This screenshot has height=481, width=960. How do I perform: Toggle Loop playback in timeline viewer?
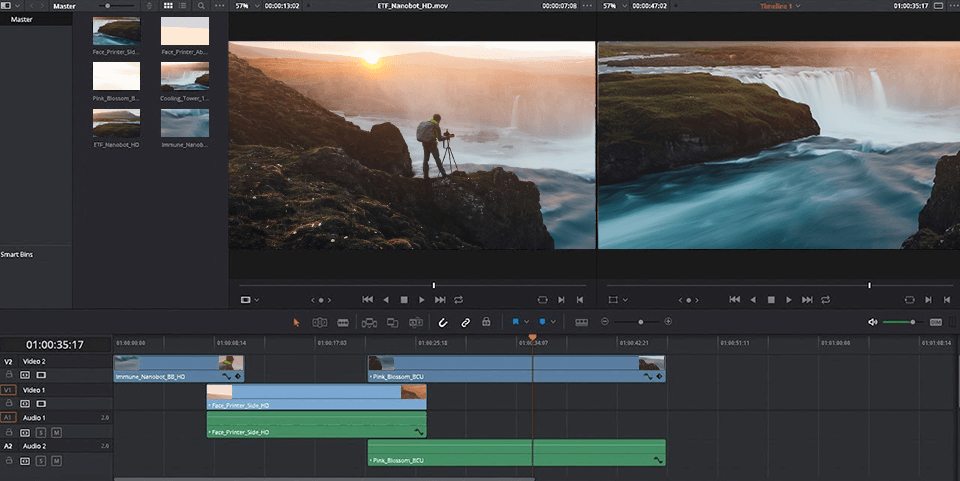coord(826,299)
